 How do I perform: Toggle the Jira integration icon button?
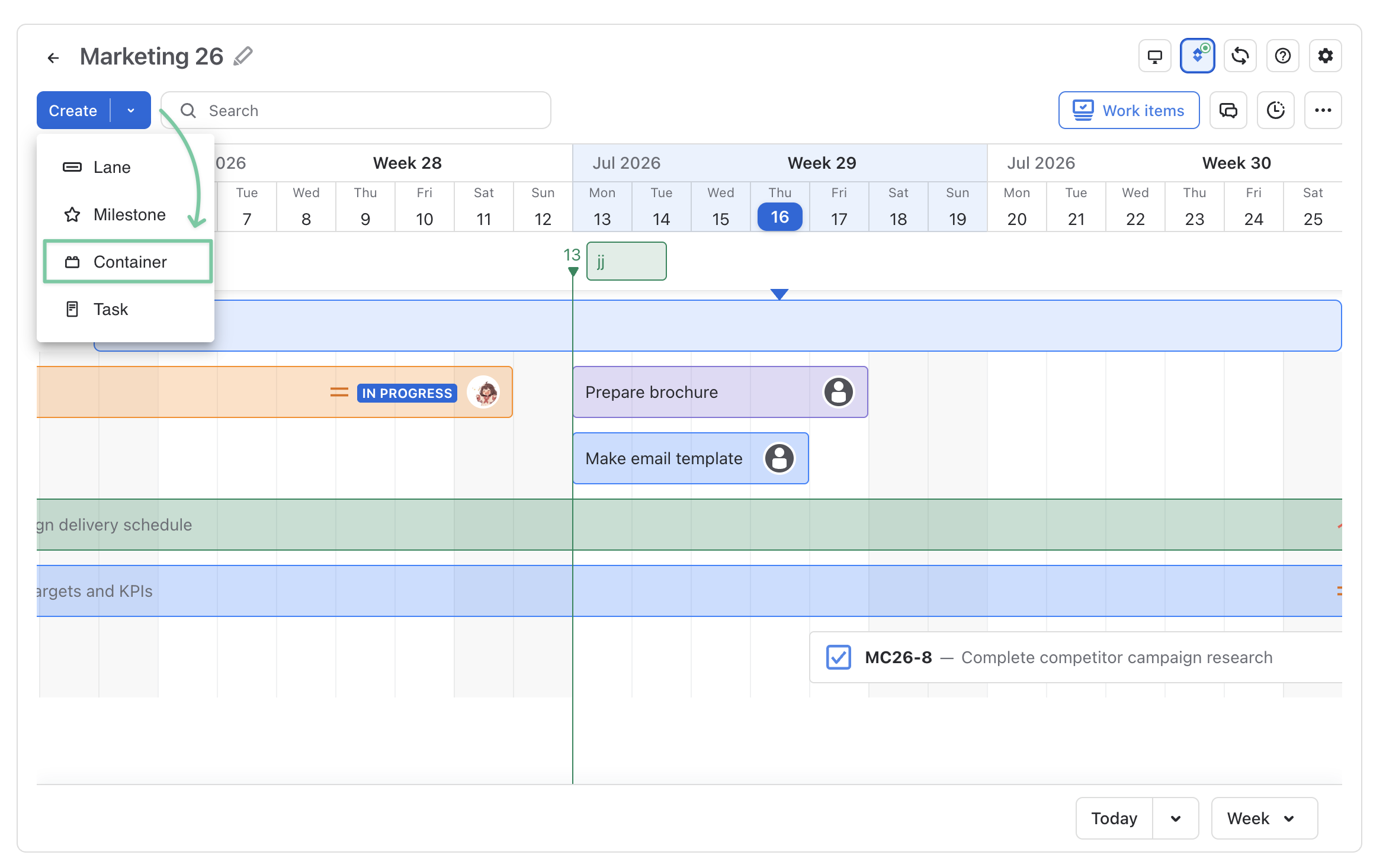[x=1197, y=56]
